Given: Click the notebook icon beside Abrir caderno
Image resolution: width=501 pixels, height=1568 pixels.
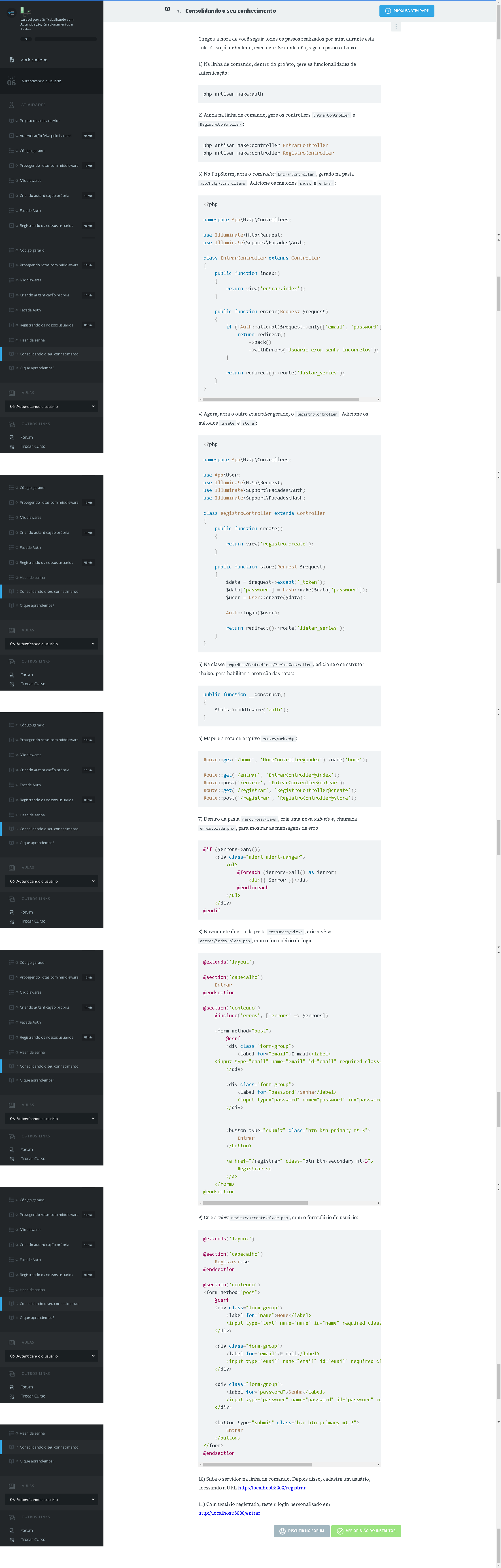Looking at the screenshot, I should point(12,60).
